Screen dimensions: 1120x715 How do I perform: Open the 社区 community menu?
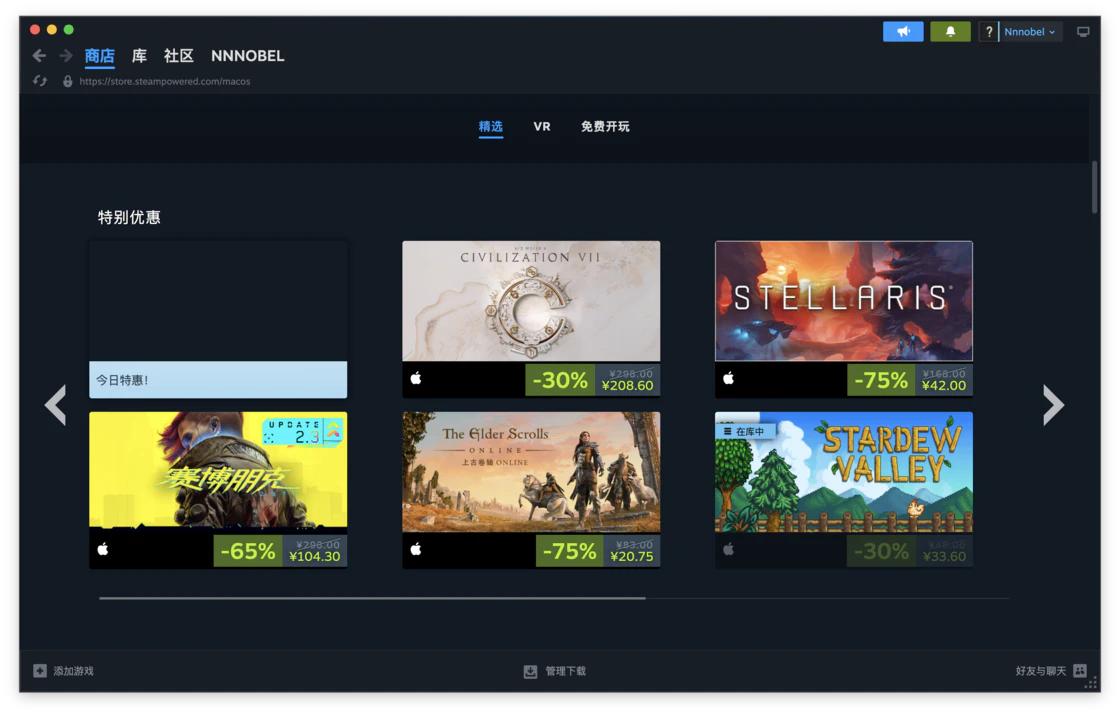click(178, 56)
